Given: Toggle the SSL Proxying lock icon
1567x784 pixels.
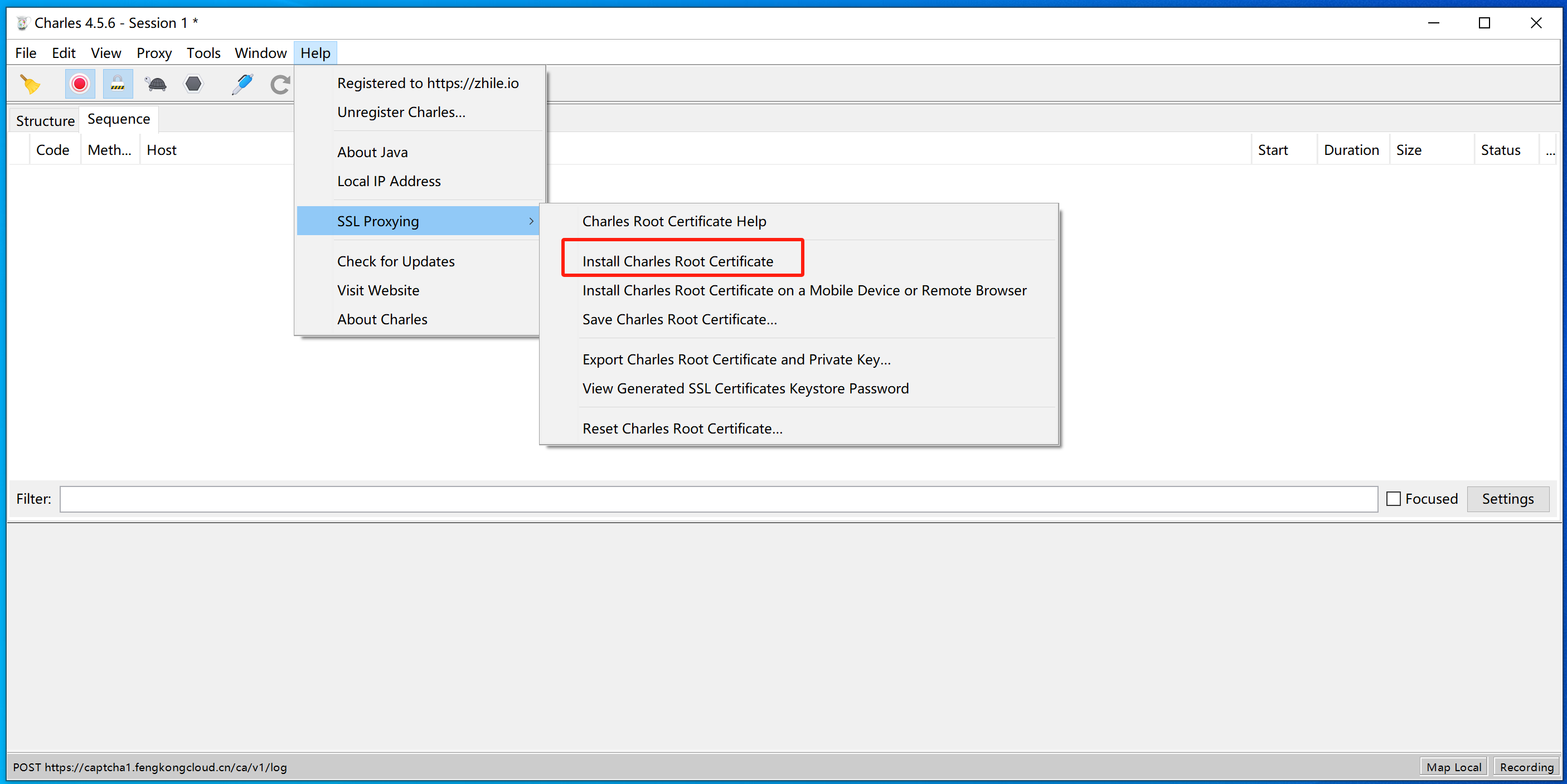Looking at the screenshot, I should pos(118,84).
